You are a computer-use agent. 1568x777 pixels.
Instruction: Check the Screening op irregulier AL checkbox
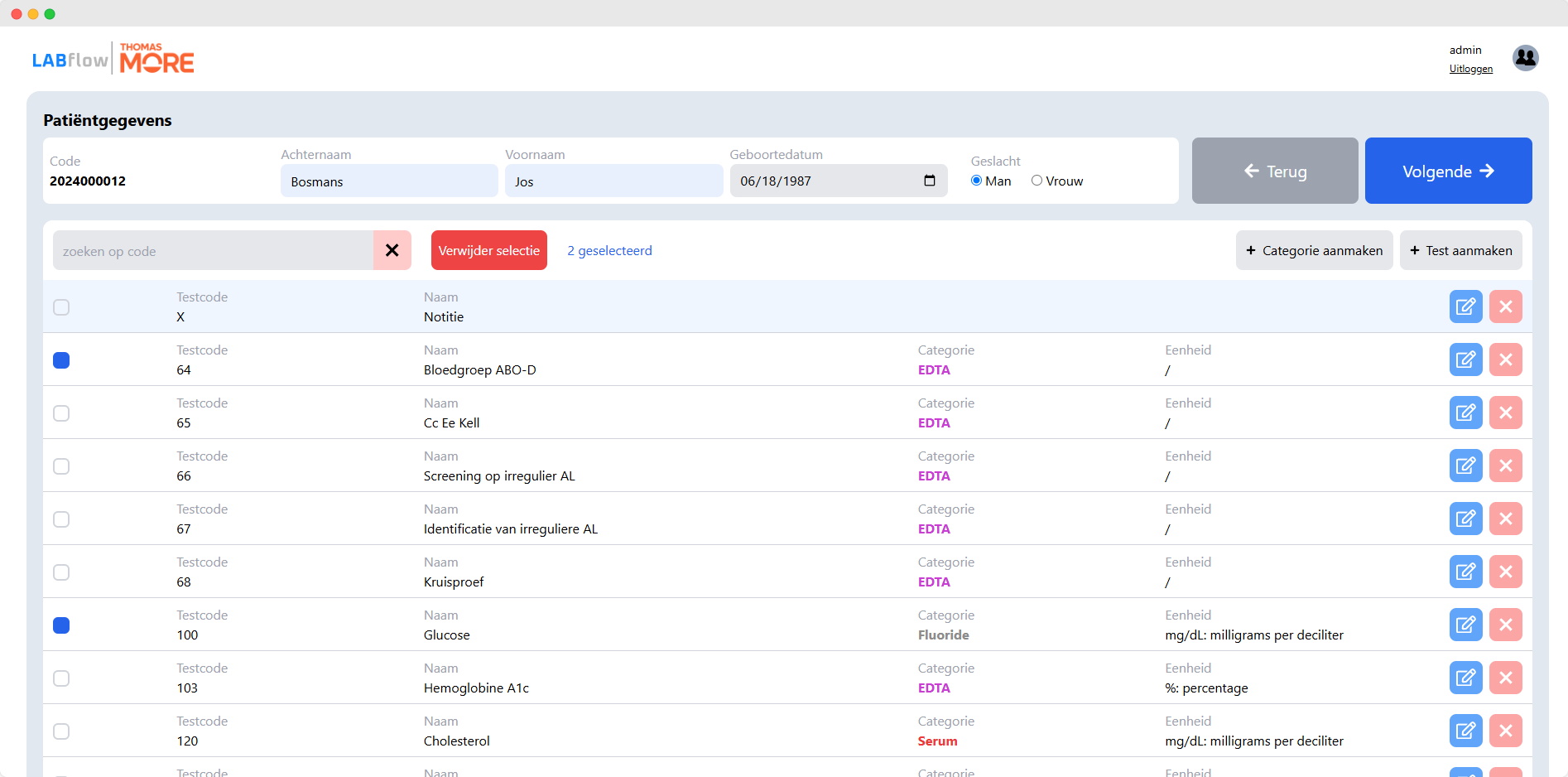tap(61, 466)
